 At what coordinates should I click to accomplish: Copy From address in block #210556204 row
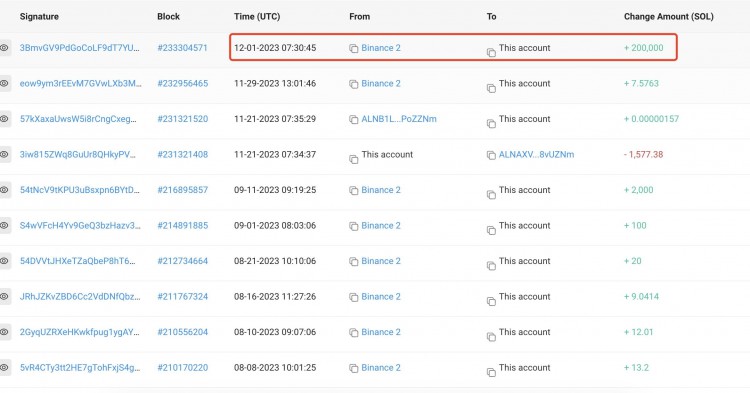coord(353,333)
